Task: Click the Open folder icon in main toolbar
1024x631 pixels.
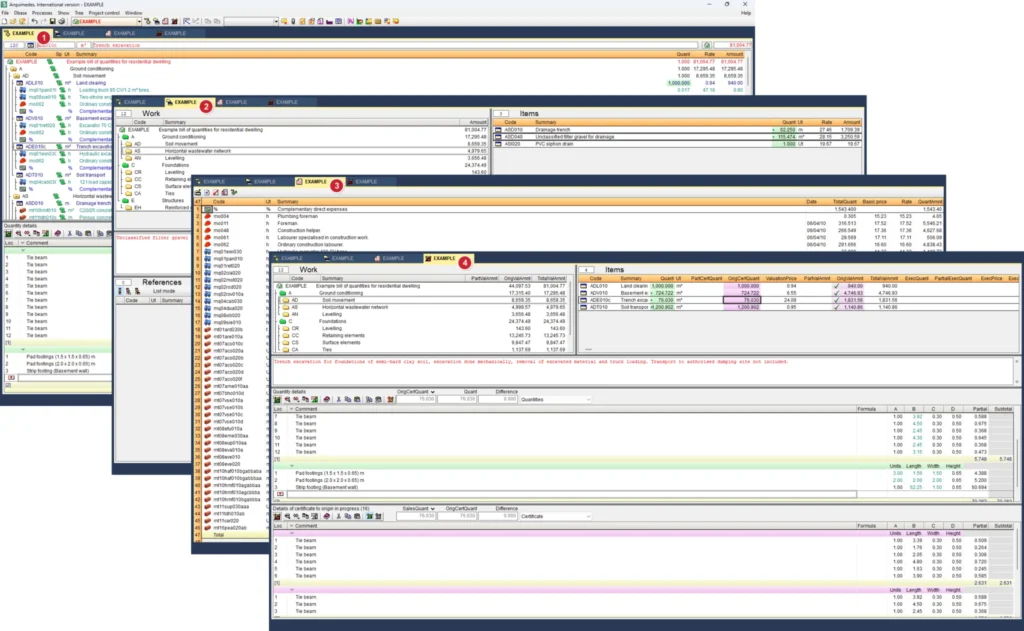Action: [13, 22]
